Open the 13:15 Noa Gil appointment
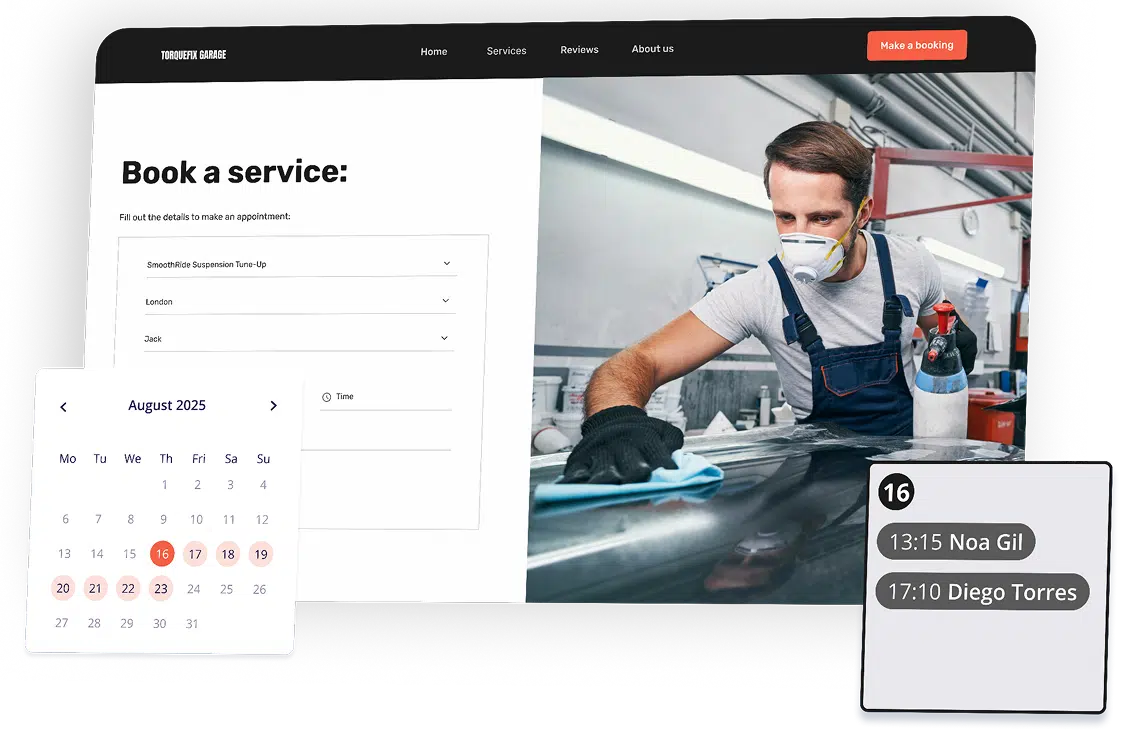The height and width of the screenshot is (742, 1137). coord(956,542)
